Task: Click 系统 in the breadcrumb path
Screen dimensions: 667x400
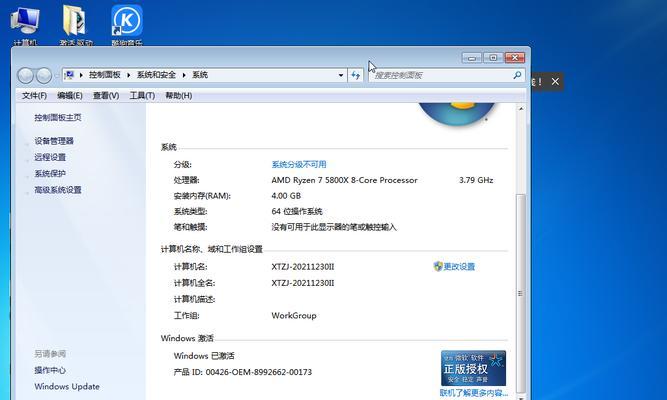Action: [x=200, y=75]
